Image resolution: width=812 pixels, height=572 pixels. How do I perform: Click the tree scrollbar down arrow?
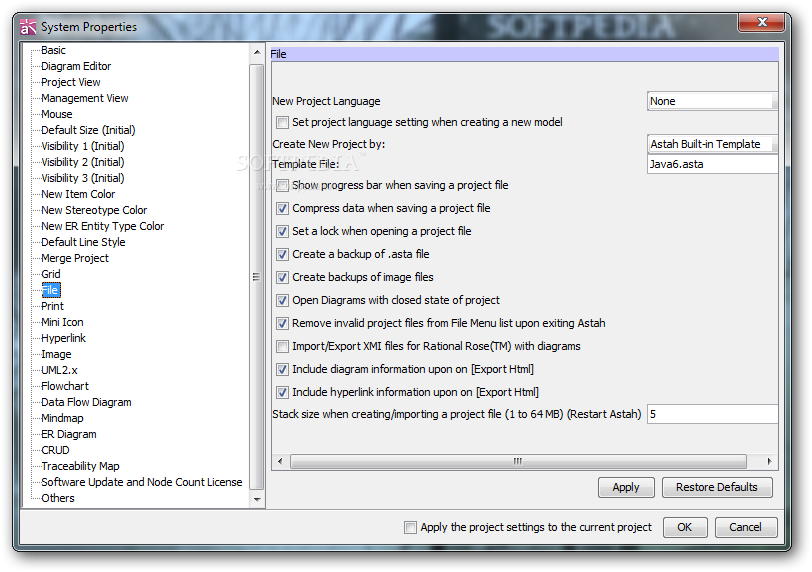click(x=257, y=500)
